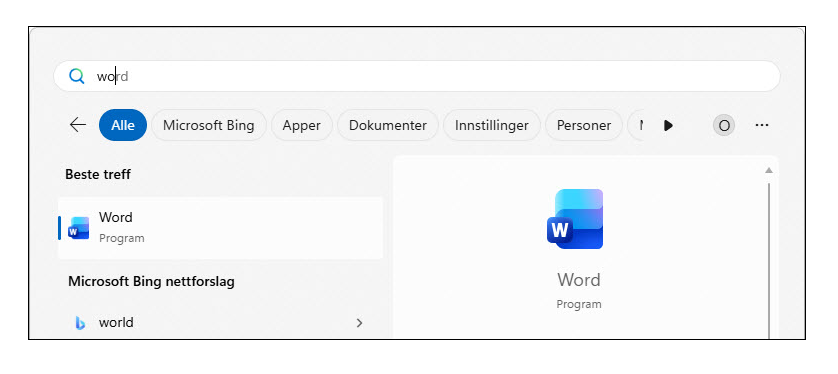Image resolution: width=838 pixels, height=374 pixels.
Task: Click the "Program" label under the Word result
Action: [121, 238]
